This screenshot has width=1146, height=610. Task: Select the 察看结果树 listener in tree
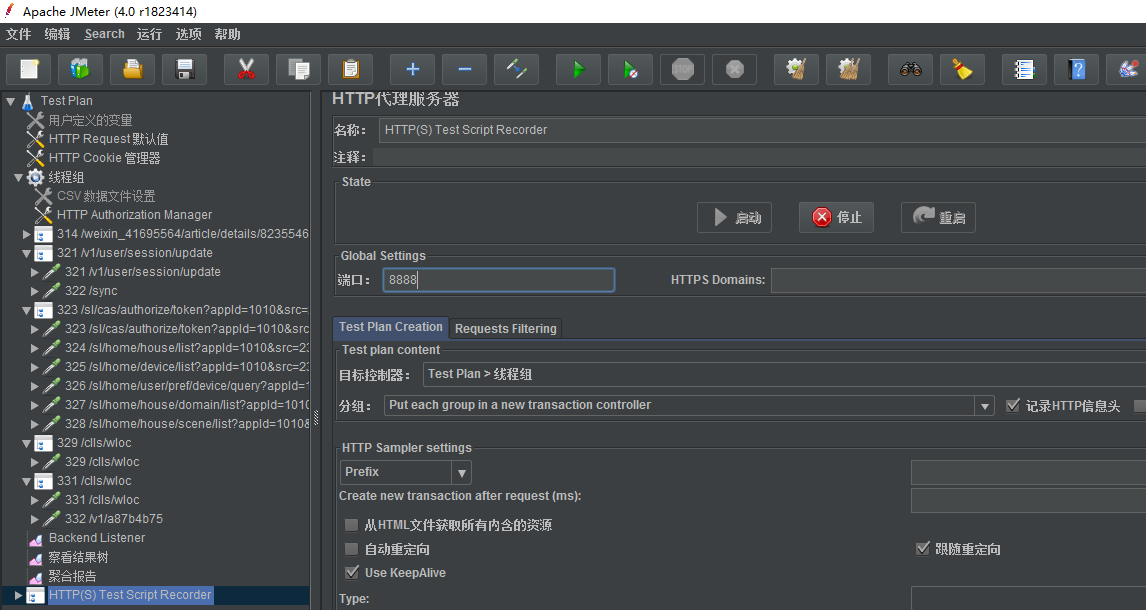click(77, 557)
